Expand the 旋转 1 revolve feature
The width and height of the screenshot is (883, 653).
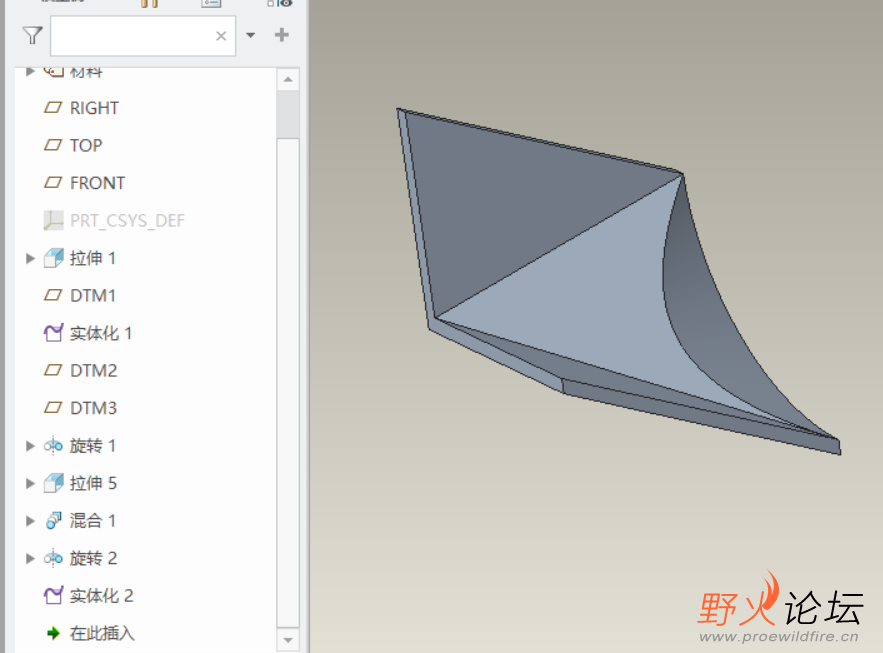(x=30, y=446)
